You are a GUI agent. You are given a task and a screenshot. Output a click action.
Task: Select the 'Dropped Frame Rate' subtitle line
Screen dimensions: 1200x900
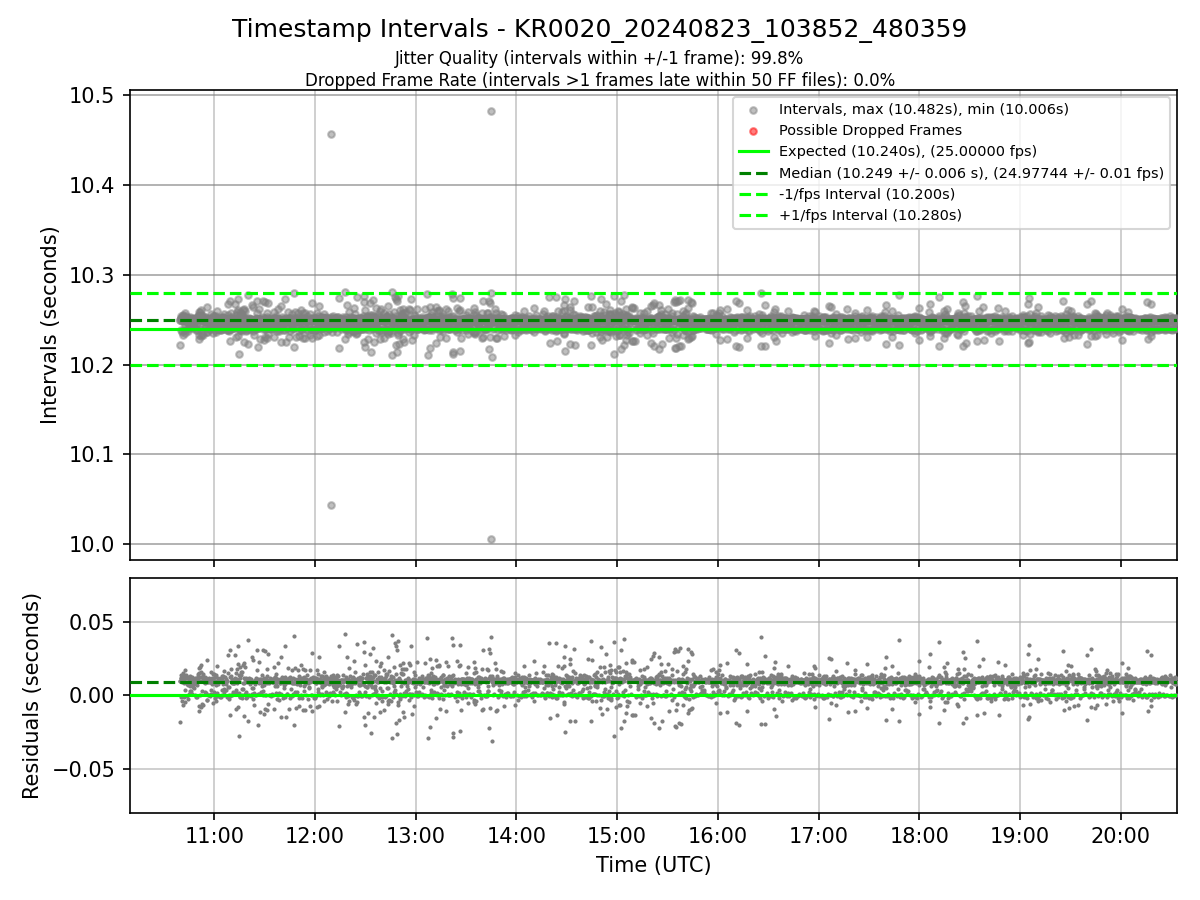[x=599, y=80]
